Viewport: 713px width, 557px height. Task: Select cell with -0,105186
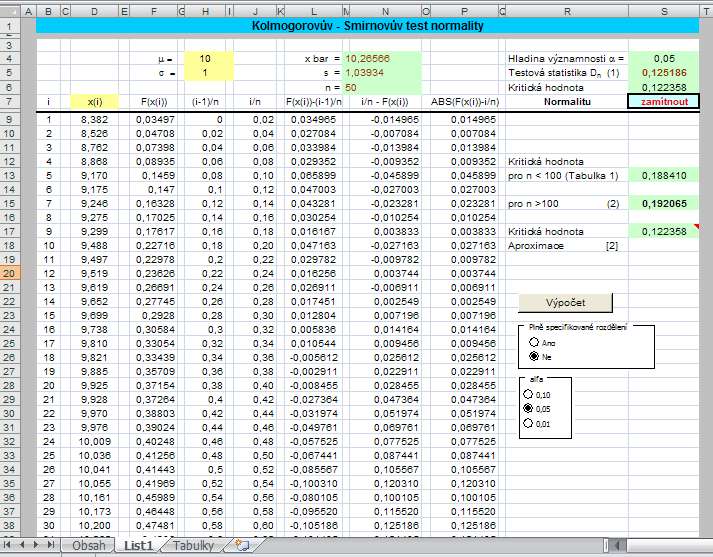tap(314, 526)
